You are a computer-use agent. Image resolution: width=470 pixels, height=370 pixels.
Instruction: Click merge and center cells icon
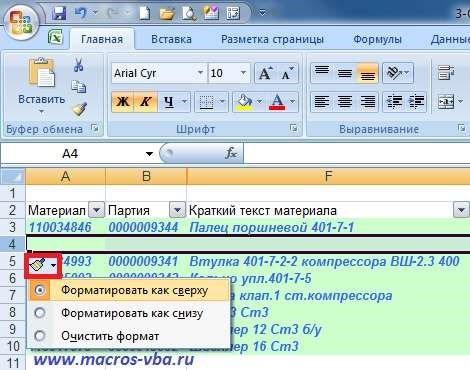point(446,101)
